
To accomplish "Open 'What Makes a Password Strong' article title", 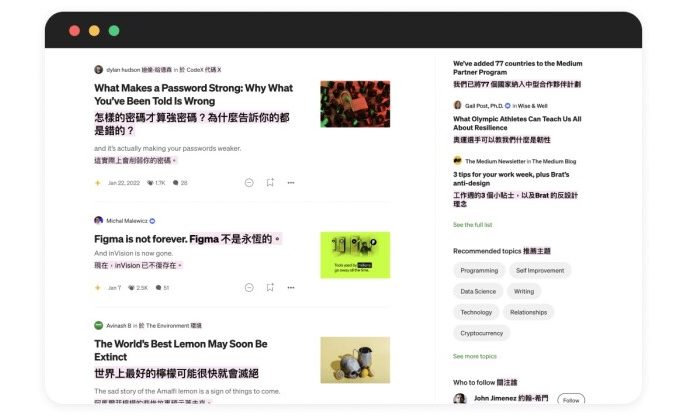I will point(194,94).
